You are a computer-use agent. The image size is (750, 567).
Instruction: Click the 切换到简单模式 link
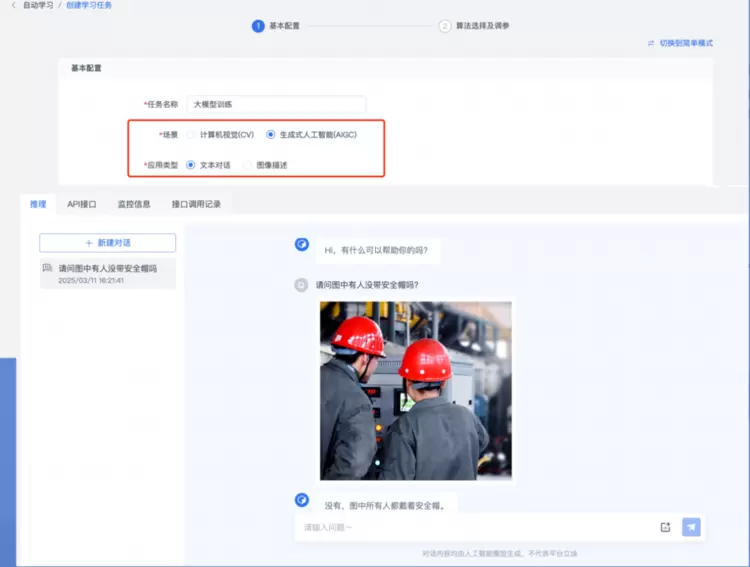pos(680,44)
